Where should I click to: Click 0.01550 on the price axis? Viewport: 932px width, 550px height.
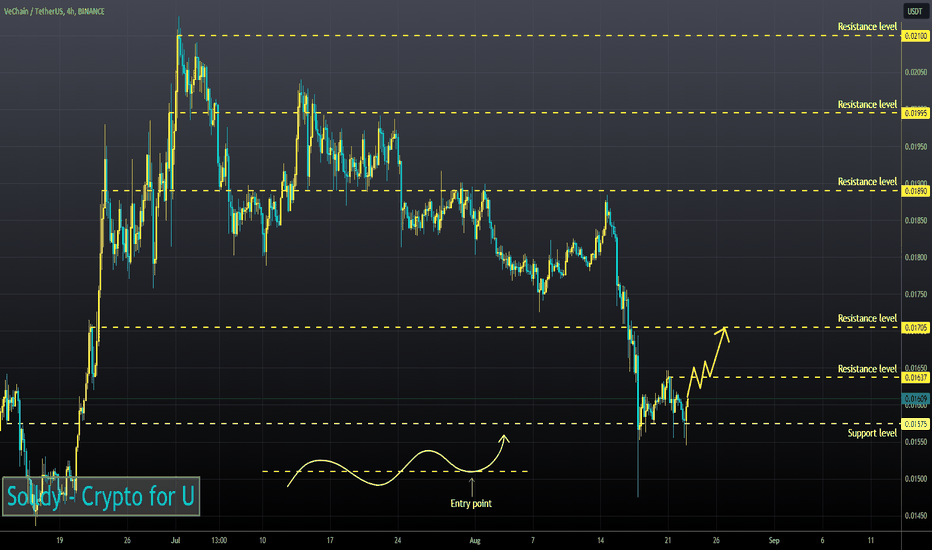click(916, 442)
